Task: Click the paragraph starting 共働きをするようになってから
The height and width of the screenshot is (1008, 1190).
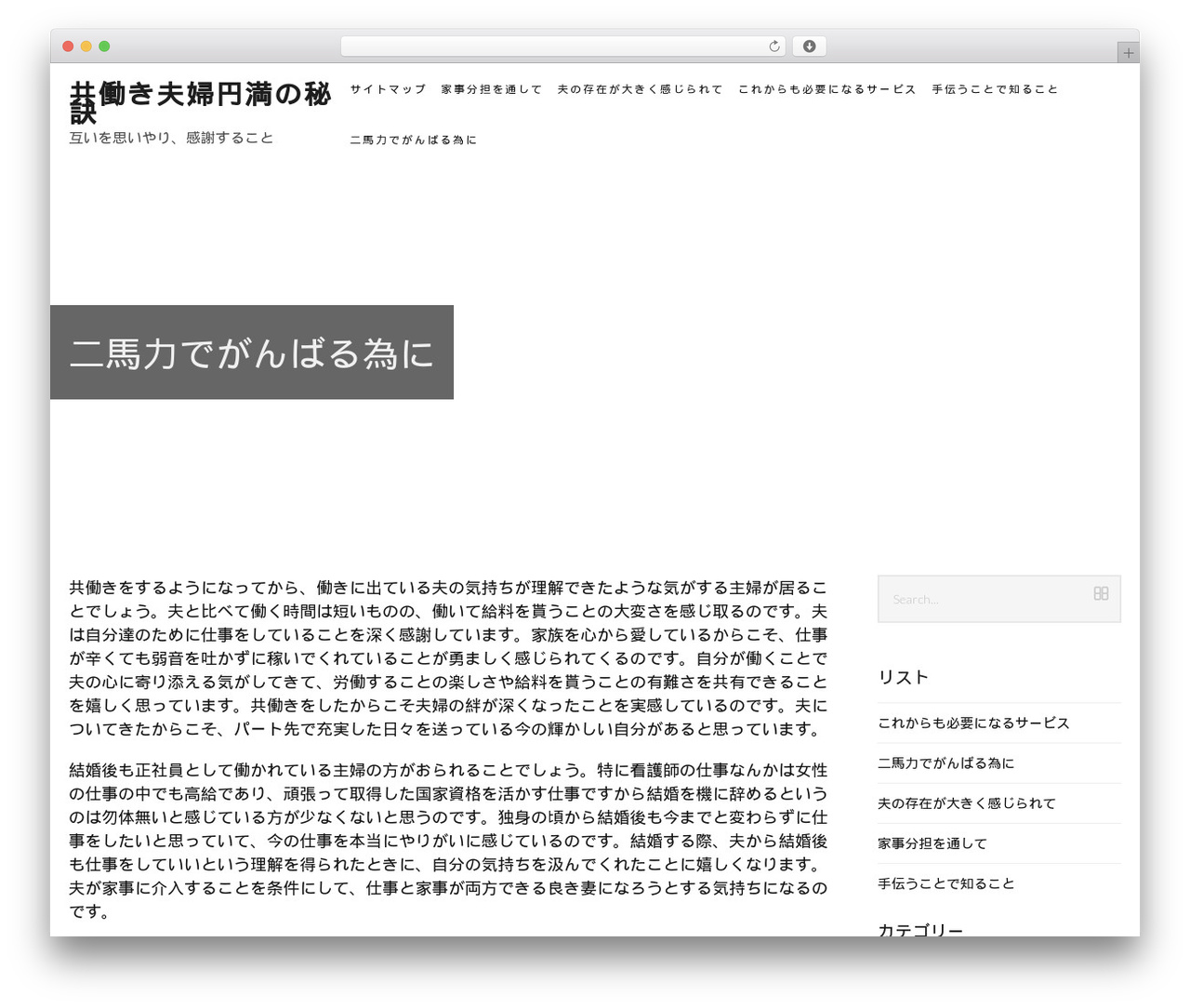Action: [x=448, y=658]
